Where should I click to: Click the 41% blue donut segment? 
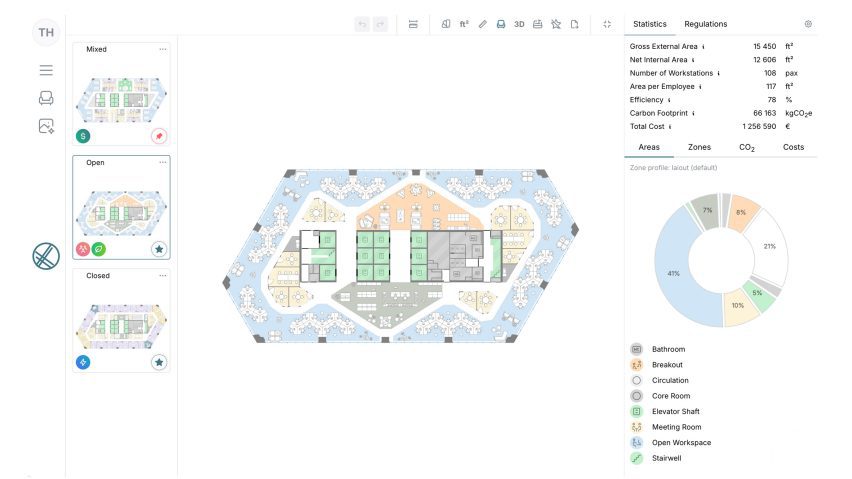(674, 273)
